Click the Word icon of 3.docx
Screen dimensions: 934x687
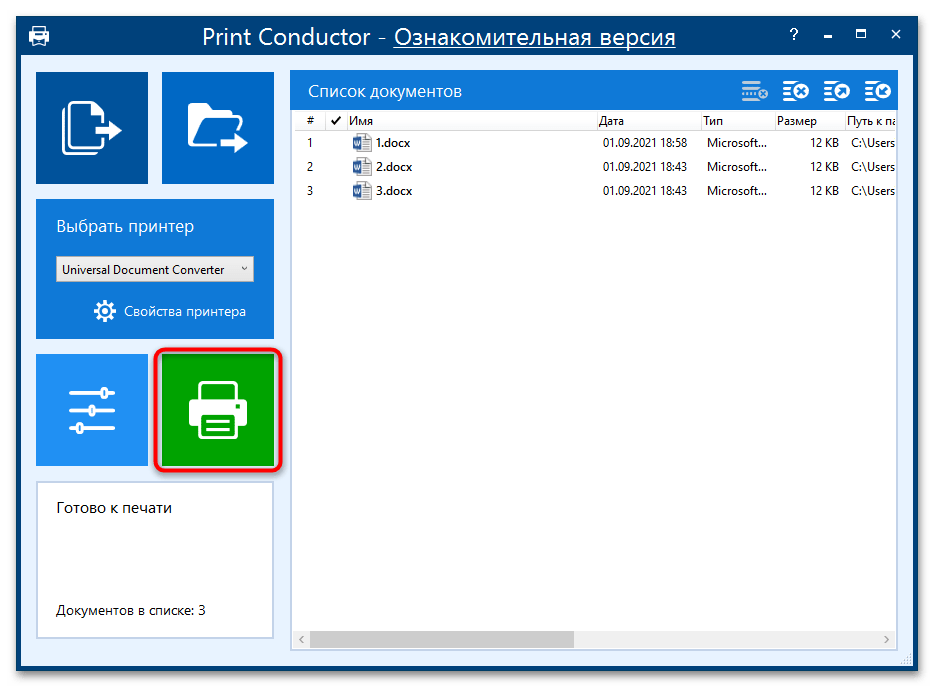point(362,191)
